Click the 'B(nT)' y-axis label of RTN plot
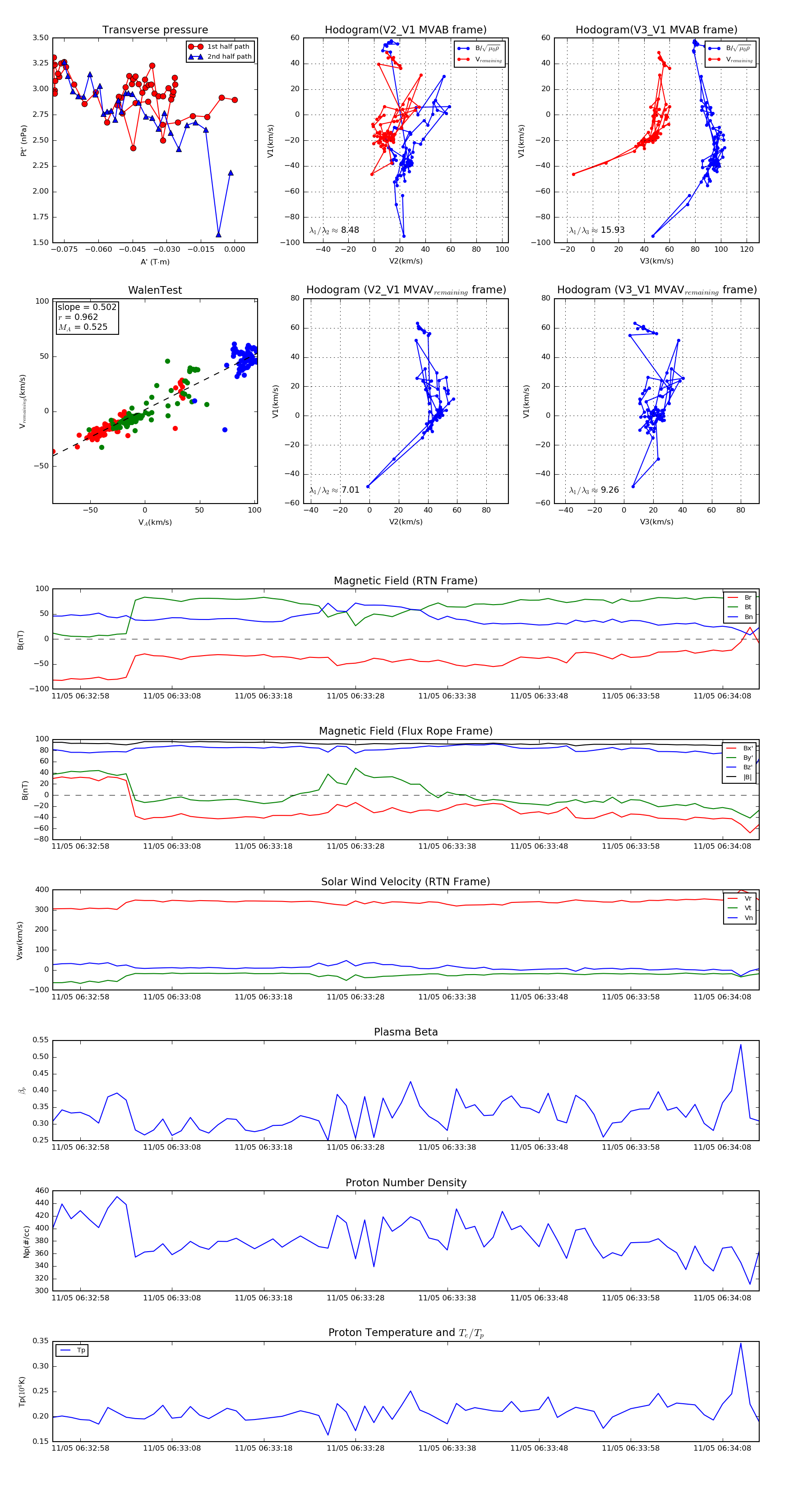 pos(21,640)
